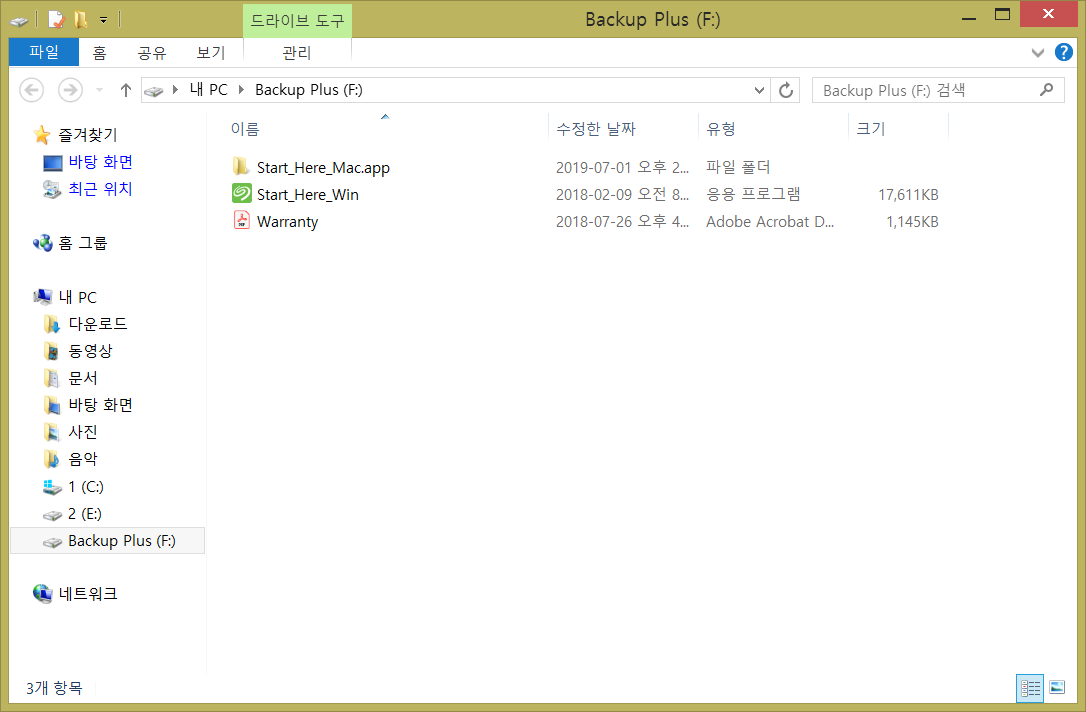Click the 홈 그룹 icon
Screen dimensions: 1086x712
(43, 243)
